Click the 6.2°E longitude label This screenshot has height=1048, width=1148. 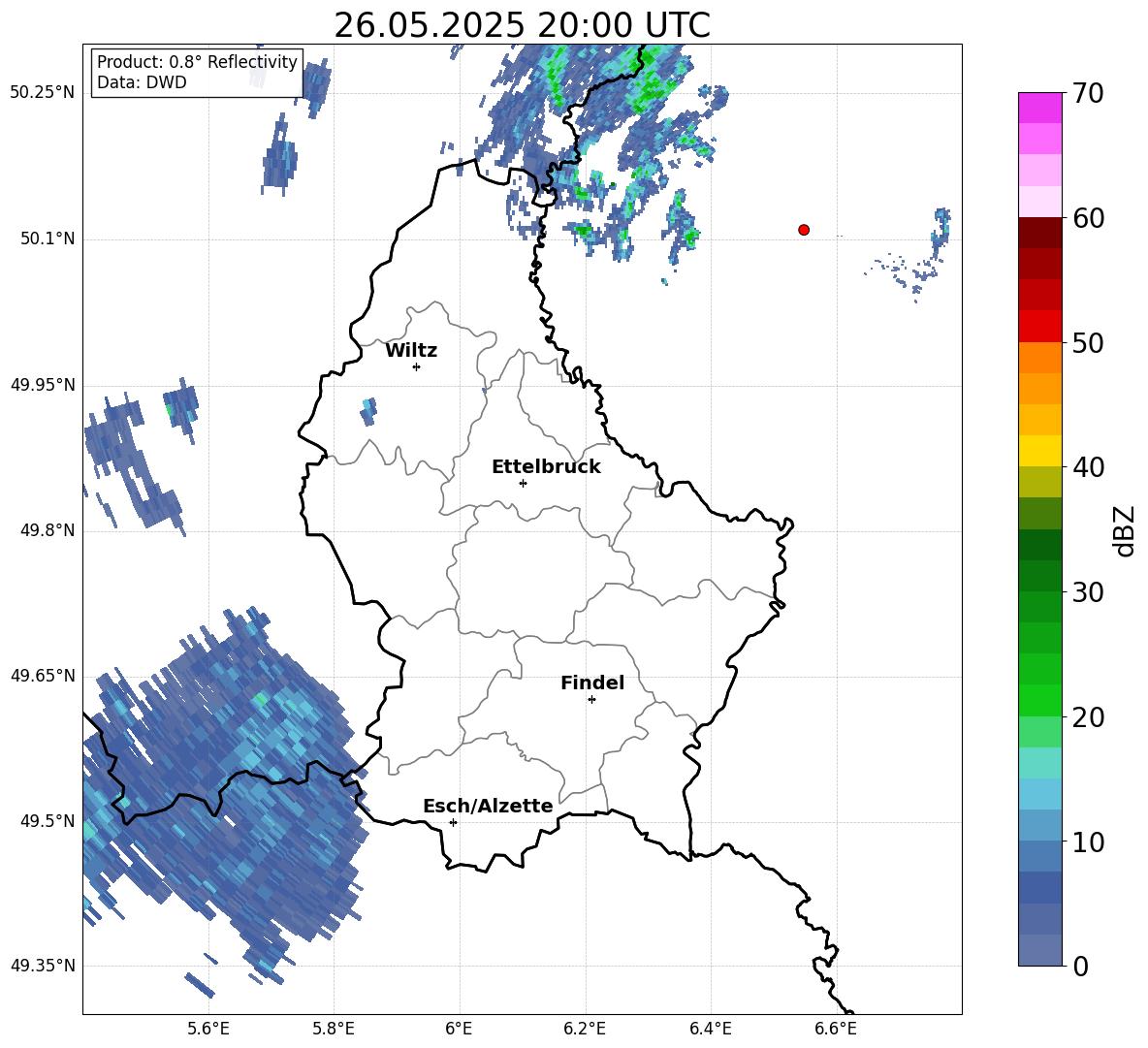(585, 1029)
